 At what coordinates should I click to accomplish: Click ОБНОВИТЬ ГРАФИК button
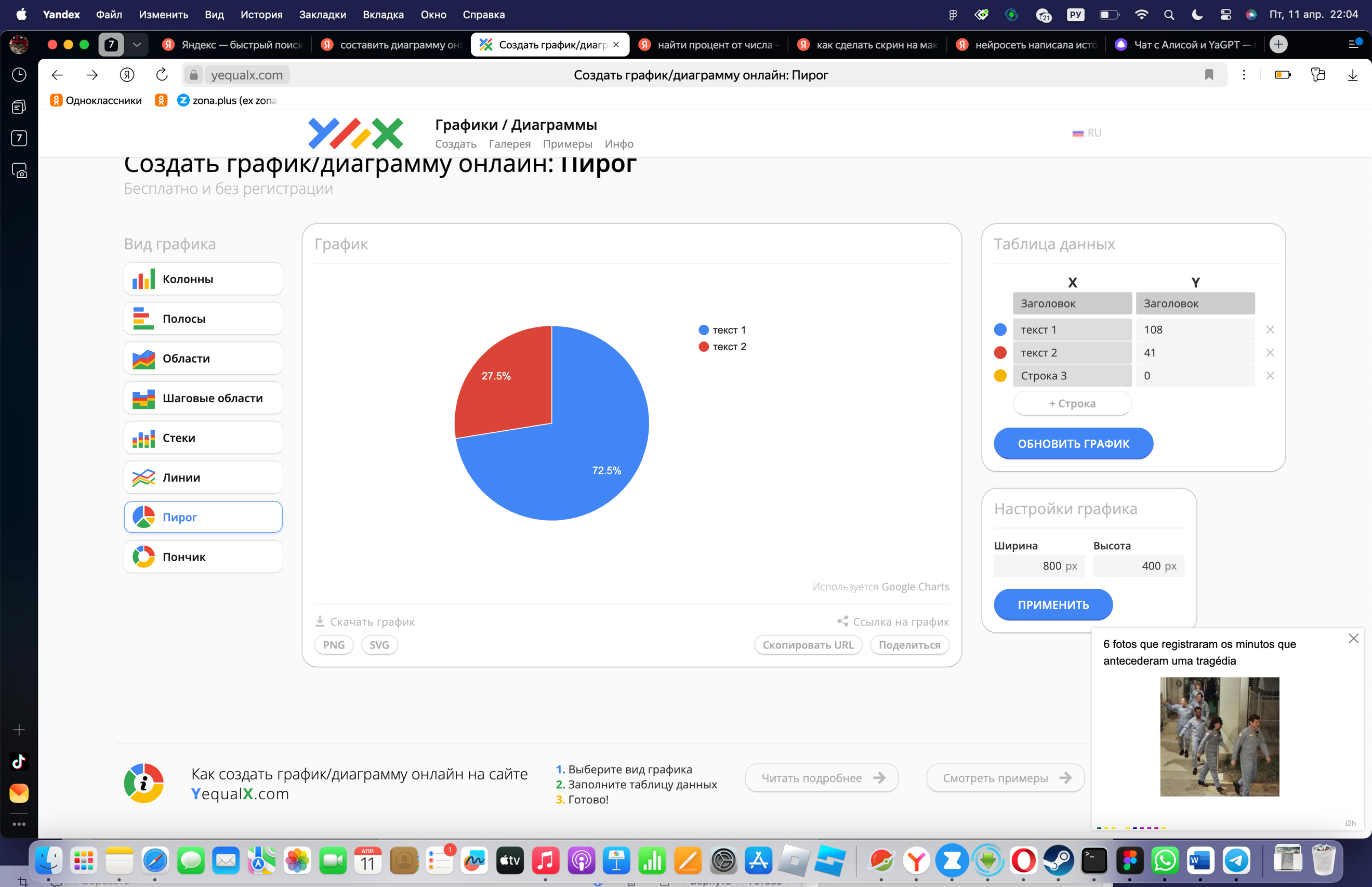click(1074, 444)
